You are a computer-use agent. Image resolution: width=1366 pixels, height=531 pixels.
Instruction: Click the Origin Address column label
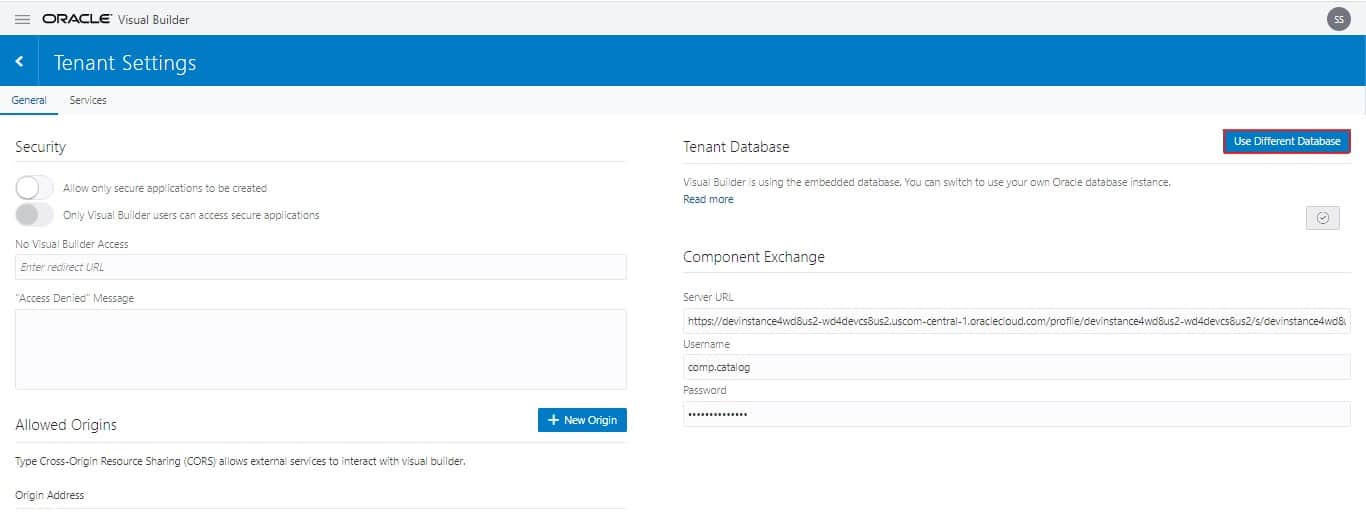click(50, 495)
